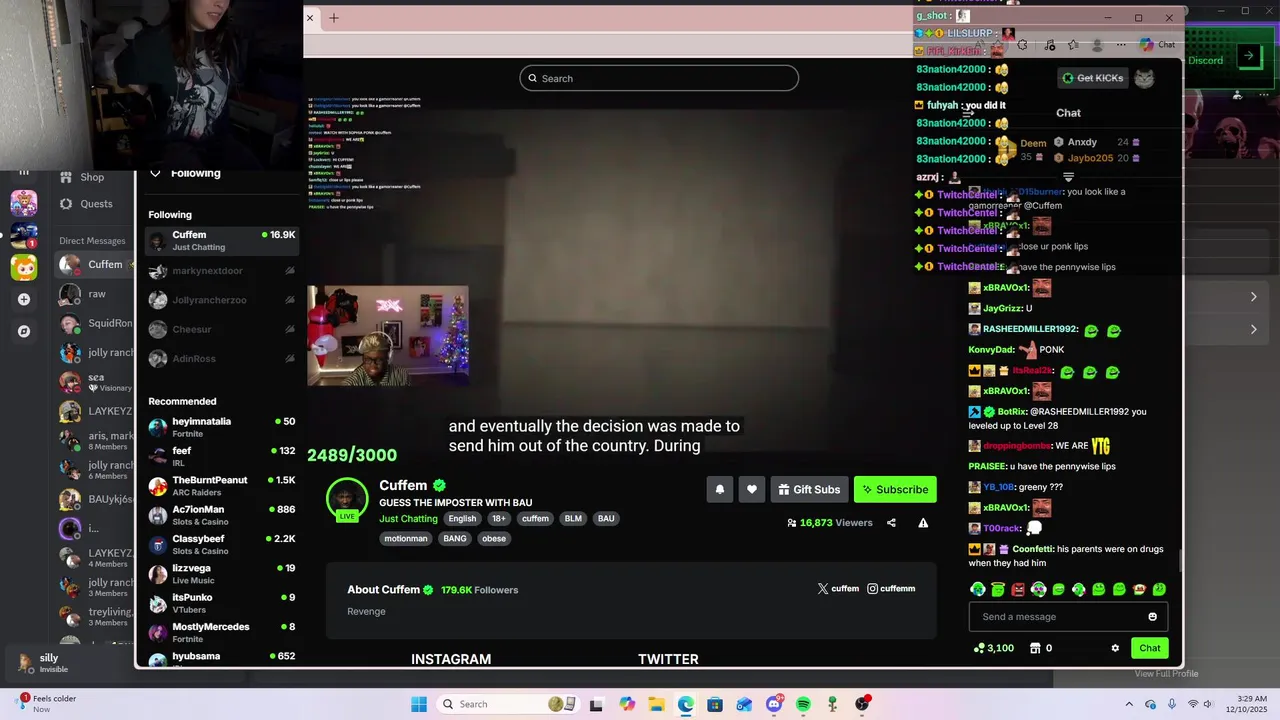The height and width of the screenshot is (720, 1280).
Task: Open recommended channel heyimnatalia
Action: point(222,427)
